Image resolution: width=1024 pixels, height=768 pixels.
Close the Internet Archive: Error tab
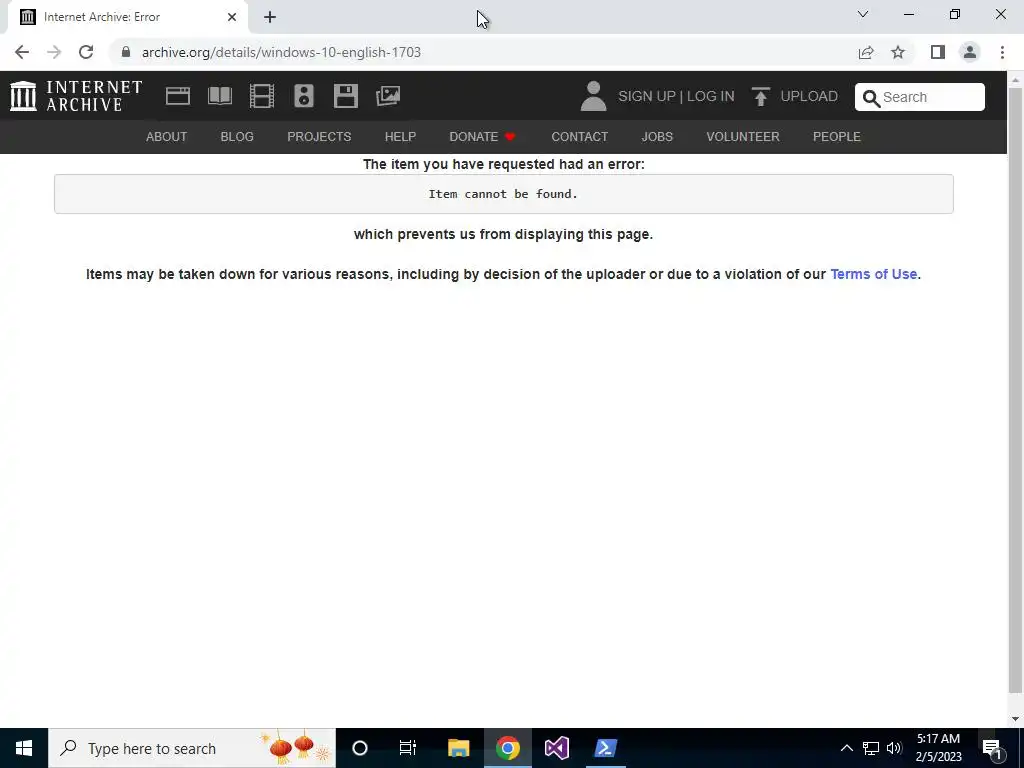click(x=232, y=17)
